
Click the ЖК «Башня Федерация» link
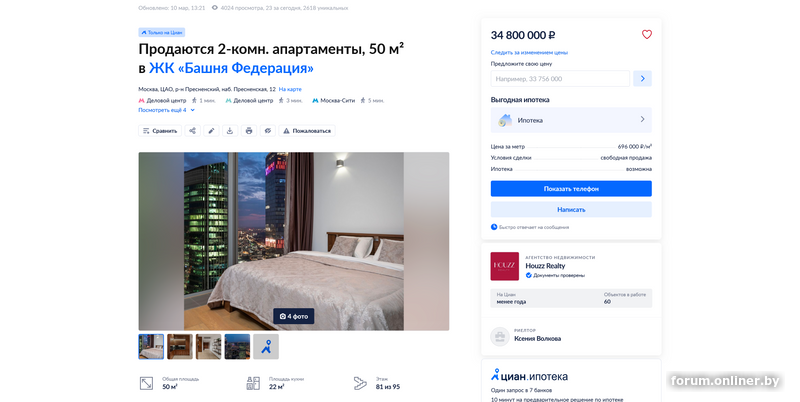[x=231, y=68]
